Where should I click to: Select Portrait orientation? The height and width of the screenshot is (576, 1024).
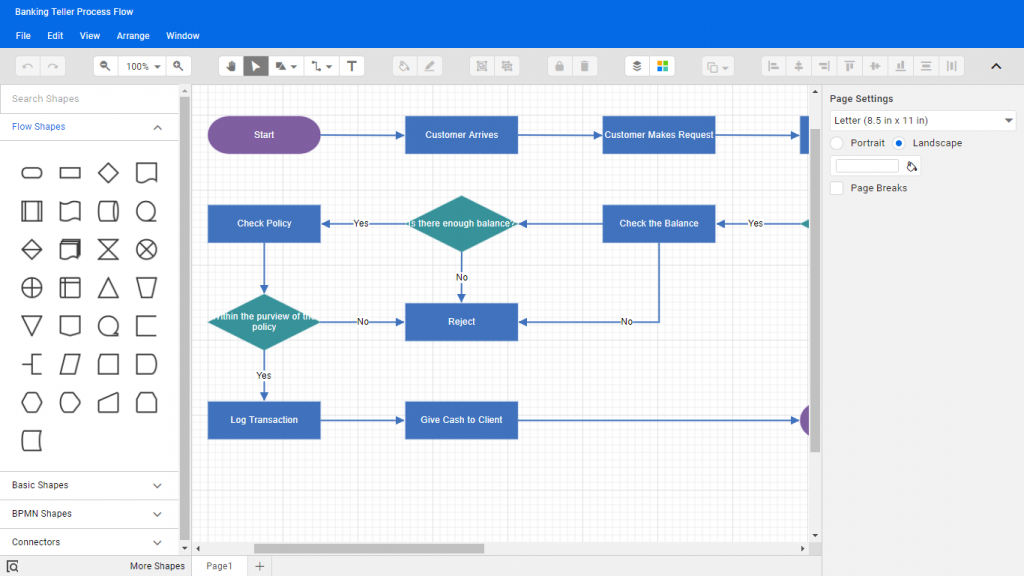[x=837, y=143]
